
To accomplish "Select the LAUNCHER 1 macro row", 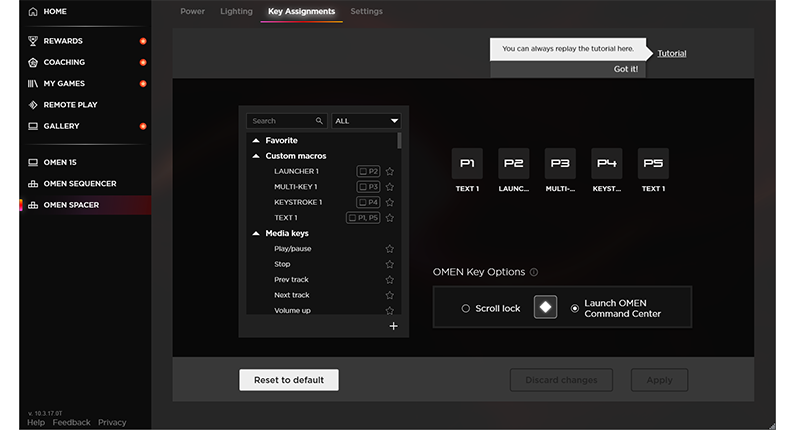I will click(323, 171).
